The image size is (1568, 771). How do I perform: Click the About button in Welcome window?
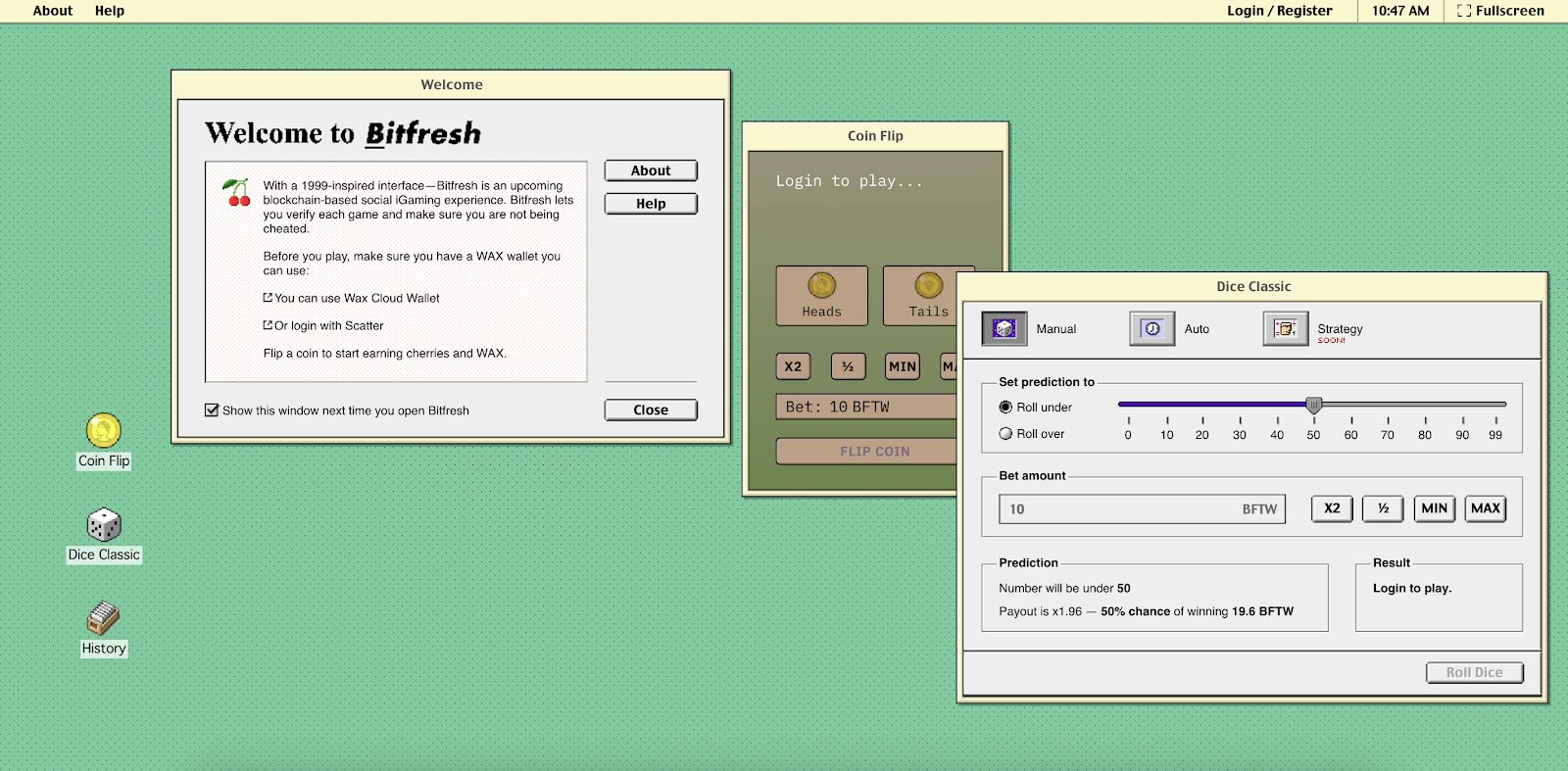coord(651,170)
